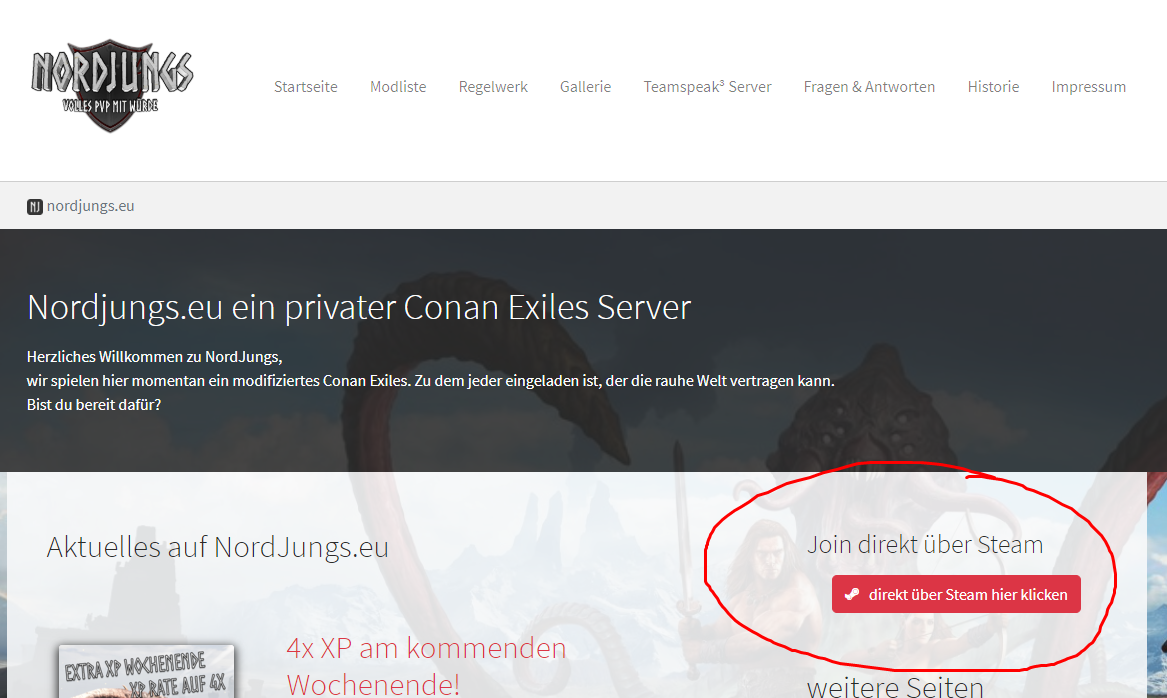This screenshot has width=1167, height=698.
Task: Click the 'Nordjungs.eu ein privater Conan Exiles Server' title
Action: 359,307
